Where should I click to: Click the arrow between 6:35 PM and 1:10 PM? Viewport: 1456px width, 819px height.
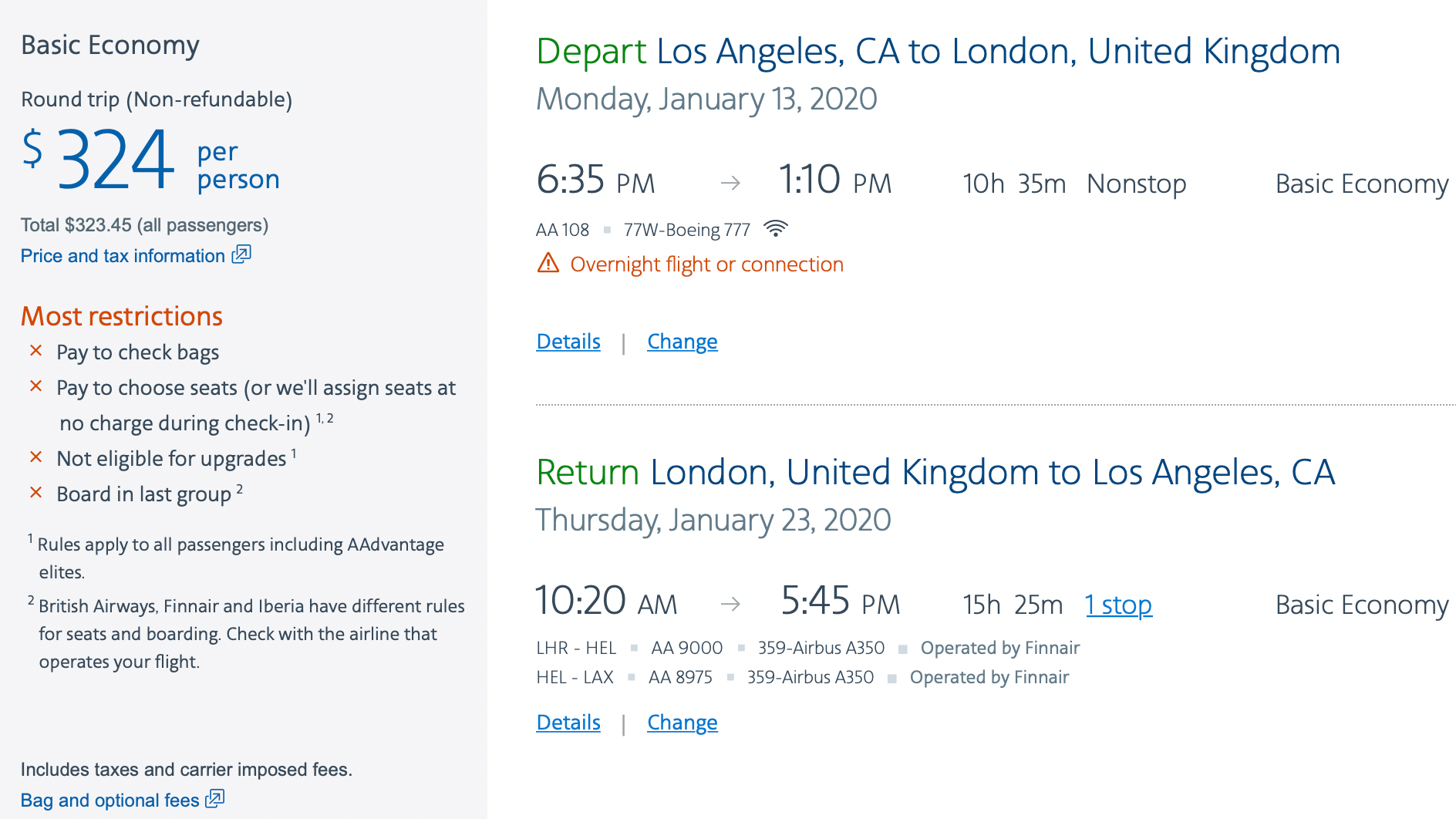coord(730,183)
